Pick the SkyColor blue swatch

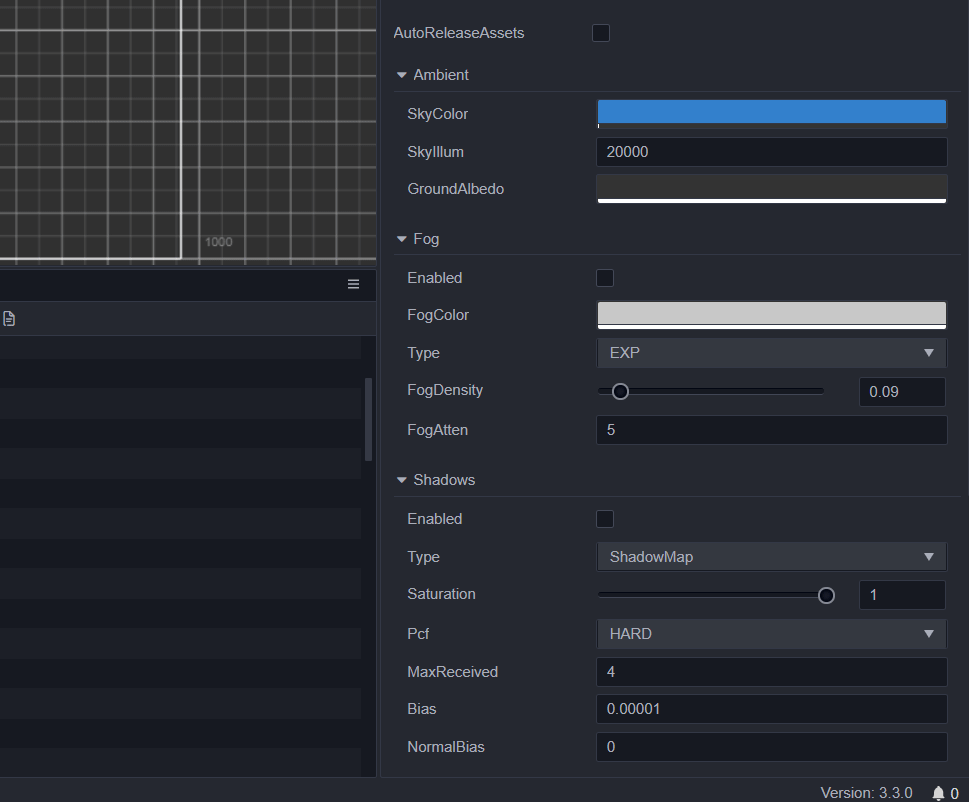[x=771, y=114]
